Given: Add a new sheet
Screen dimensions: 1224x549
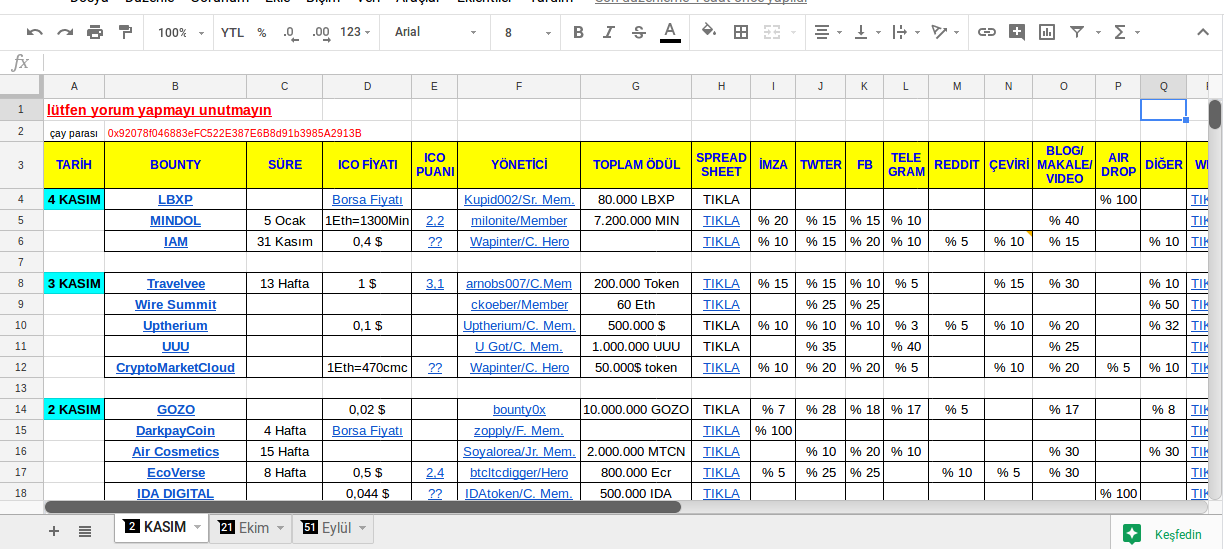Looking at the screenshot, I should coord(54,530).
